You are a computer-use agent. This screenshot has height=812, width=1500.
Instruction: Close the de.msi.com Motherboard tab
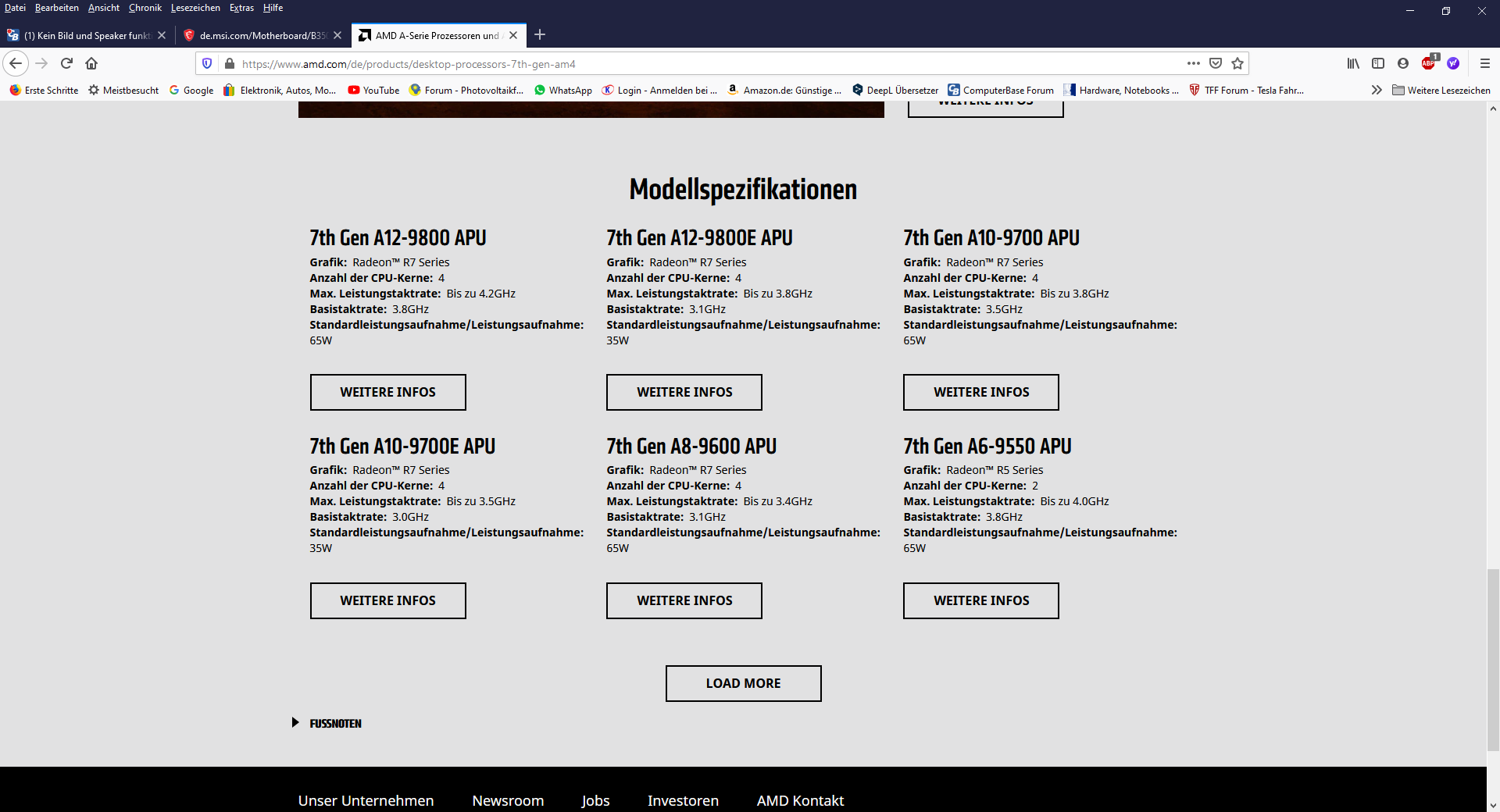click(337, 35)
